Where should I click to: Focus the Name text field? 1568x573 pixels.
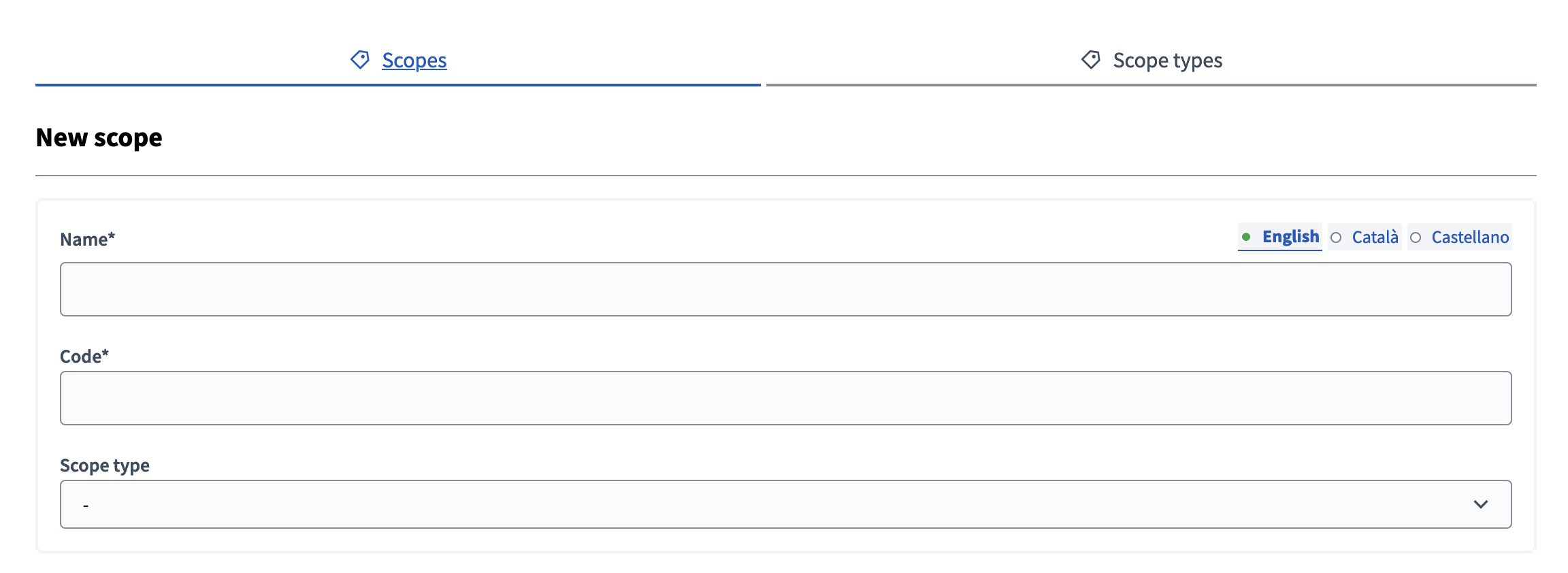785,289
